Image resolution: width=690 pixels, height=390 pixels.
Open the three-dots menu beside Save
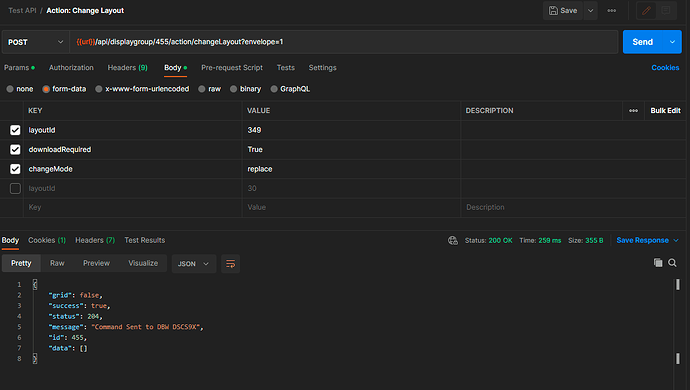pyautogui.click(x=612, y=11)
